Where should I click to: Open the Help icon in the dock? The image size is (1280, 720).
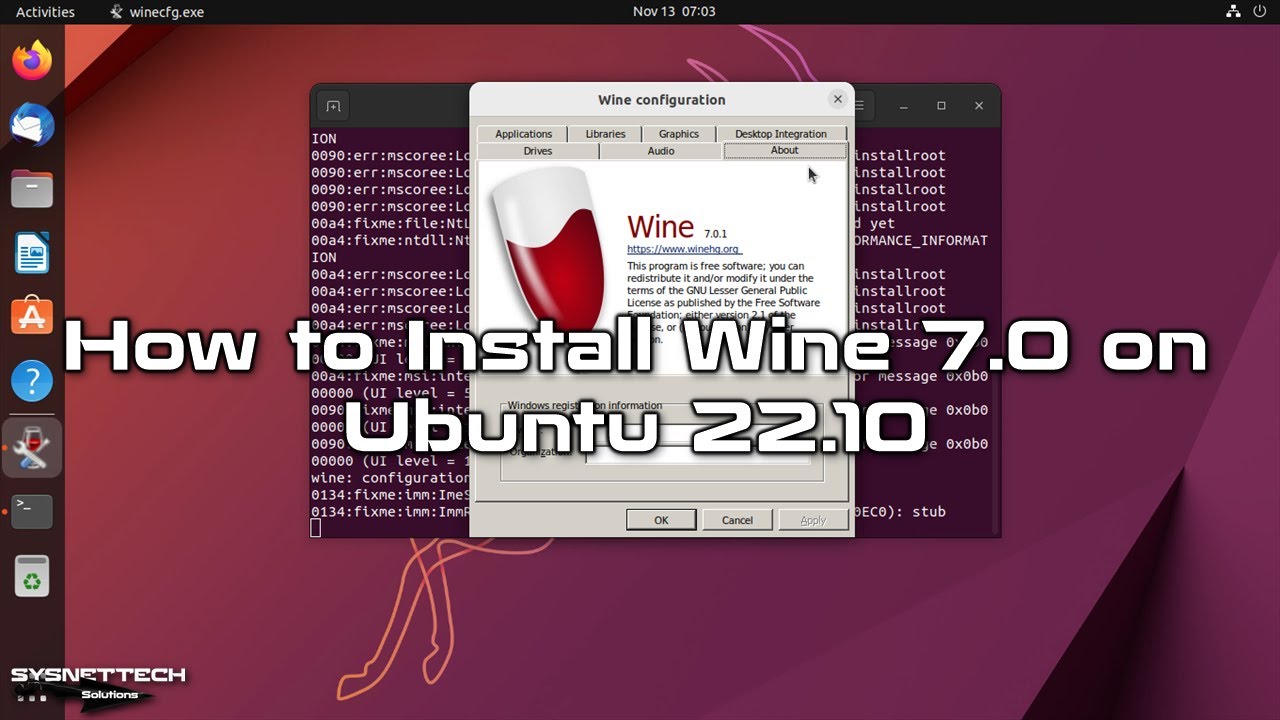pos(32,382)
